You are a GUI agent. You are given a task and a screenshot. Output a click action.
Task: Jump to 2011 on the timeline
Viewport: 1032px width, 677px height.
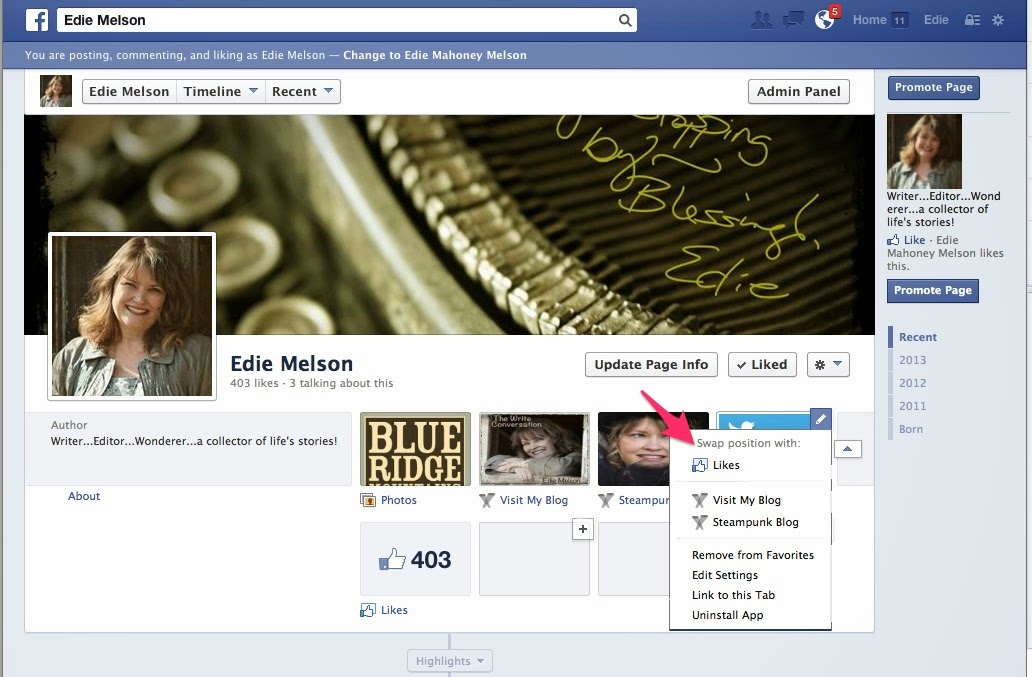coord(912,406)
